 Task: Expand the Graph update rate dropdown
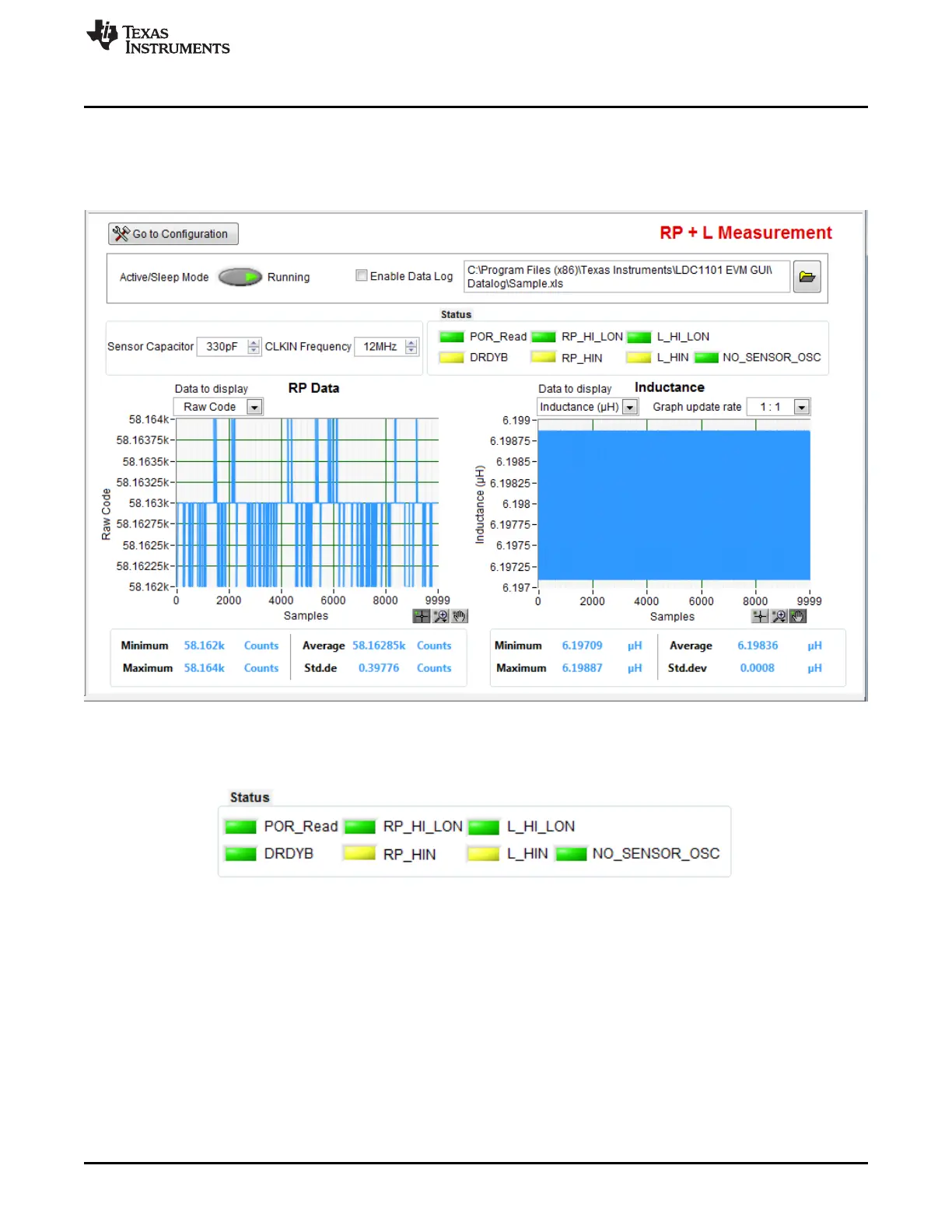click(801, 407)
